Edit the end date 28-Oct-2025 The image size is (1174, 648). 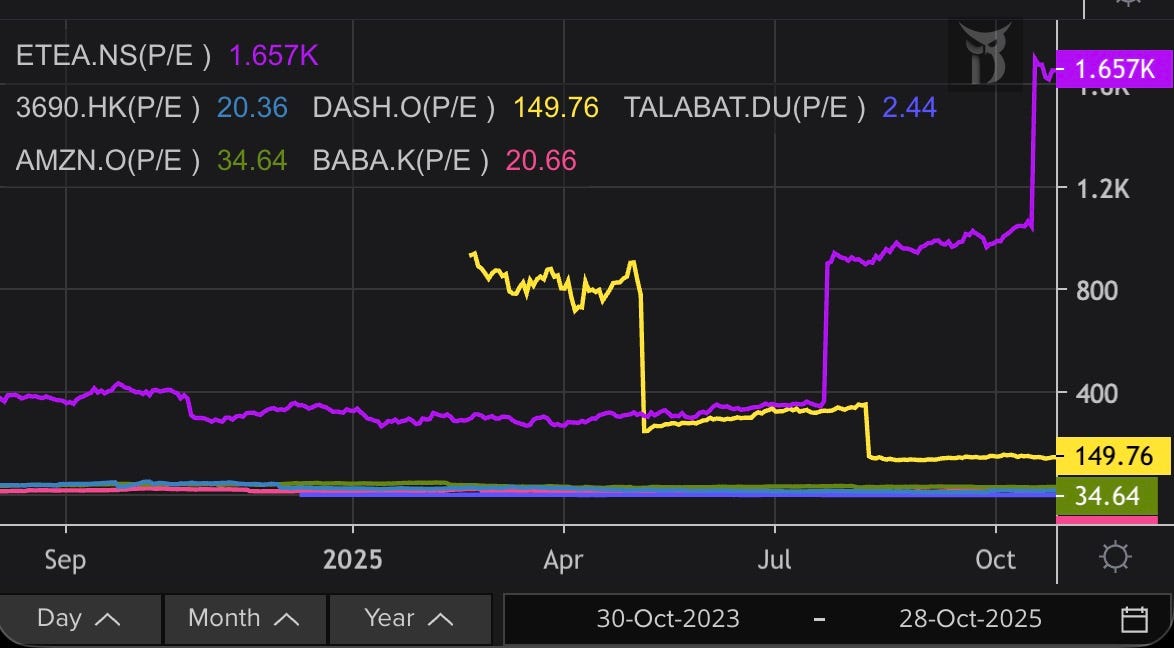[970, 619]
